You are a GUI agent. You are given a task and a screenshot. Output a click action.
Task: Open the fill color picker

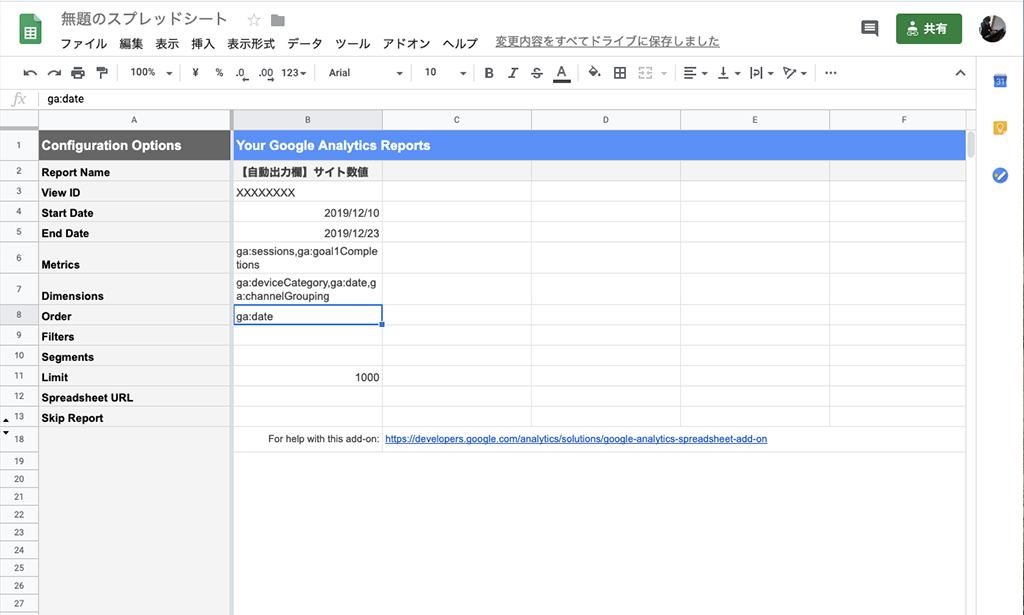(594, 72)
